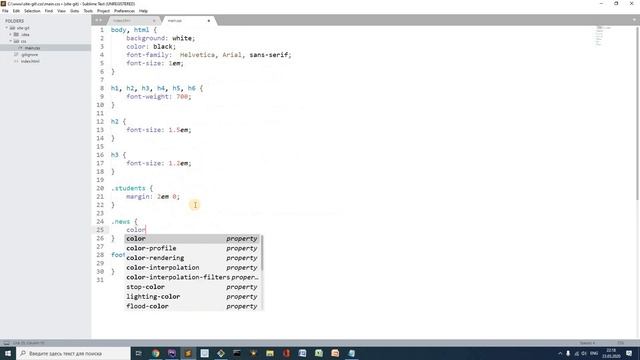Image resolution: width=640 pixels, height=360 pixels.
Task: Collapse the css folder
Action: pyautogui.click(x=11, y=41)
